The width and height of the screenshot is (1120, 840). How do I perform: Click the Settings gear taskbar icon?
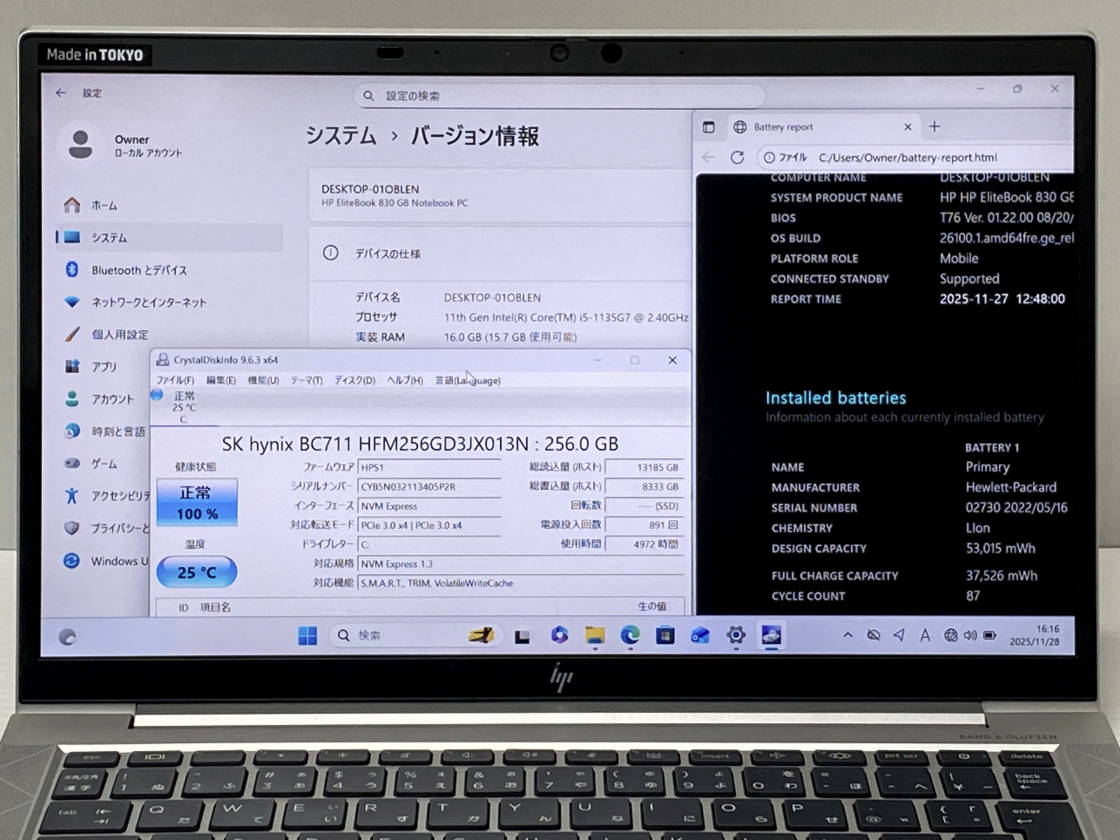[736, 636]
